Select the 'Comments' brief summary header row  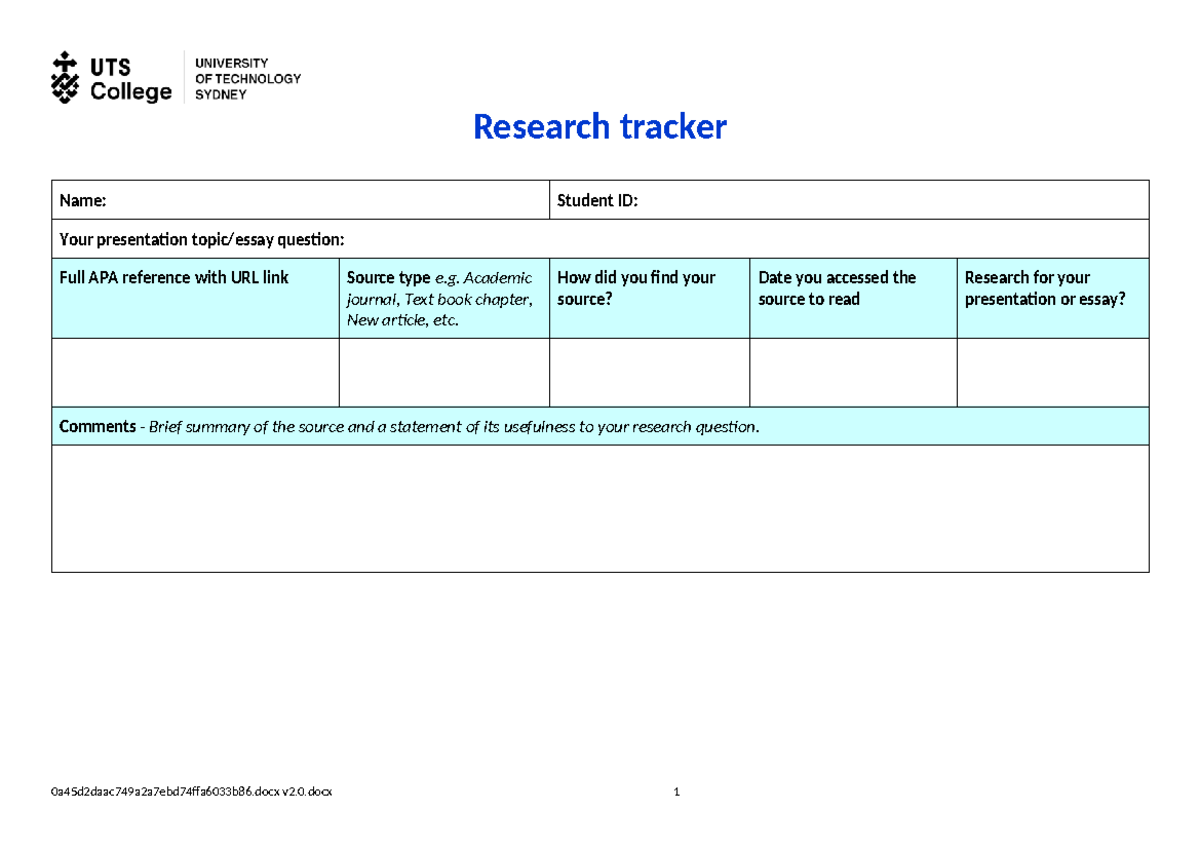point(600,426)
